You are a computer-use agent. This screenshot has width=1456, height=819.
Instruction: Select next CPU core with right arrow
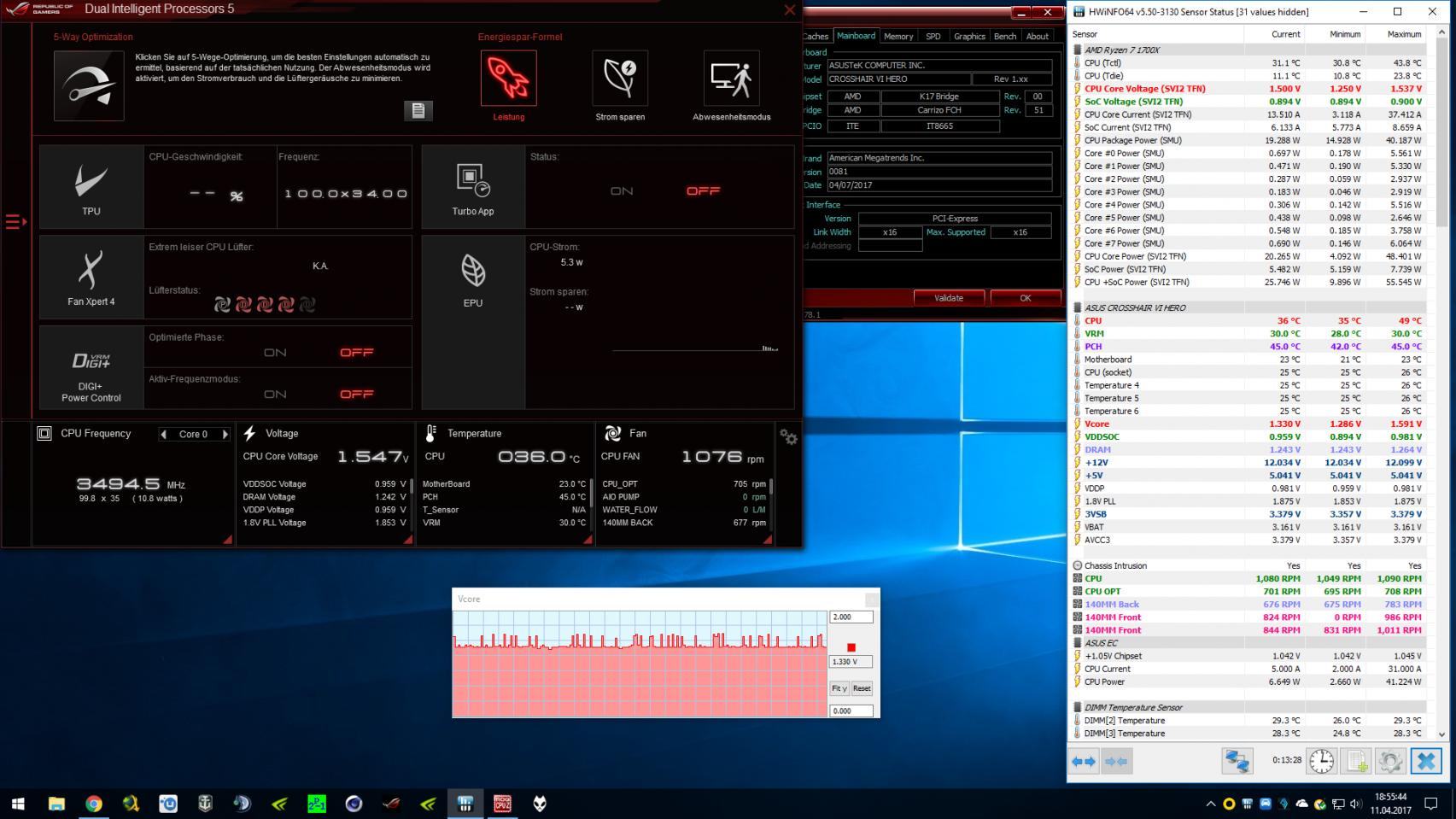point(225,435)
